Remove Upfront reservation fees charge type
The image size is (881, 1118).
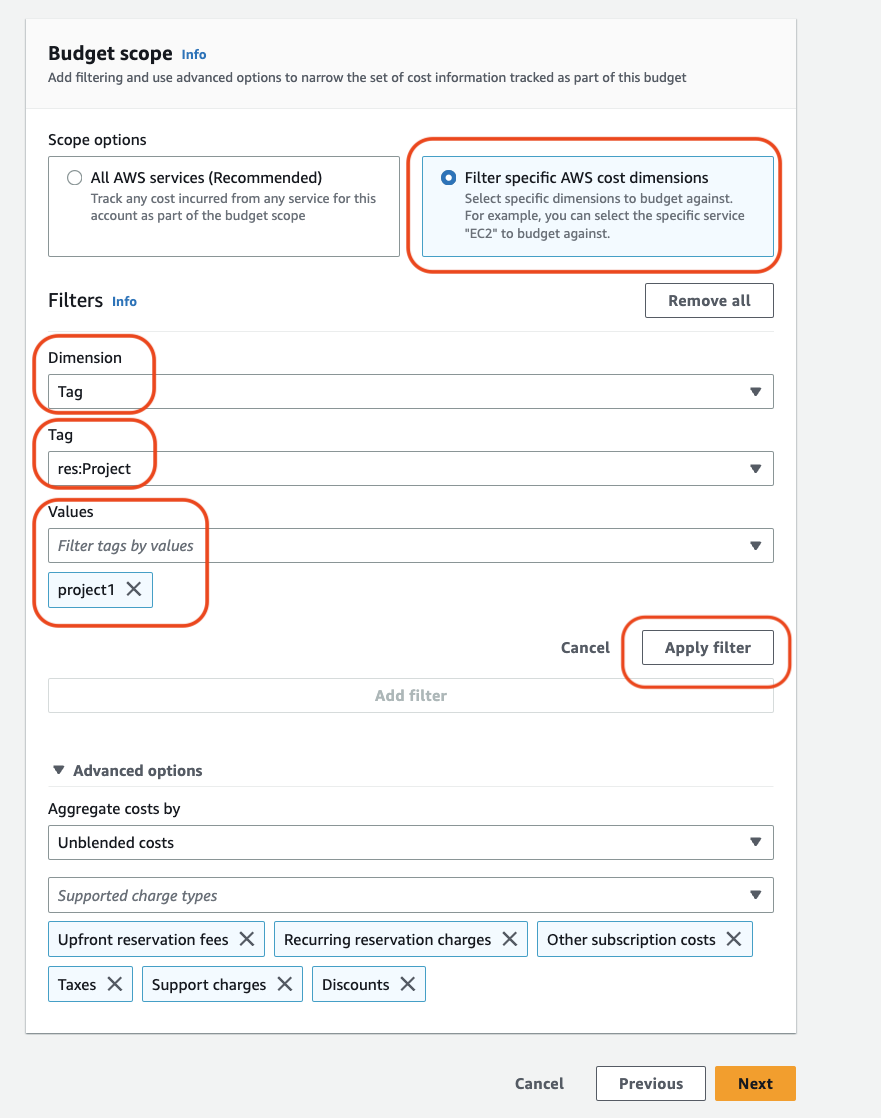[x=247, y=940]
